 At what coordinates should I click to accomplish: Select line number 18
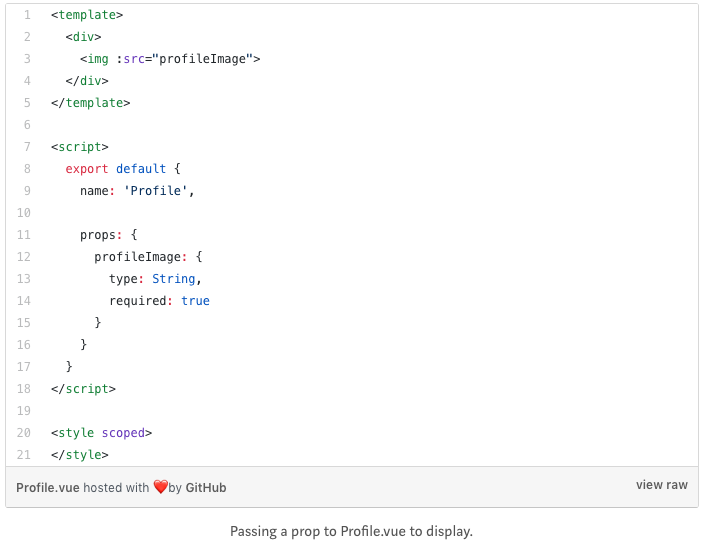coord(24,389)
